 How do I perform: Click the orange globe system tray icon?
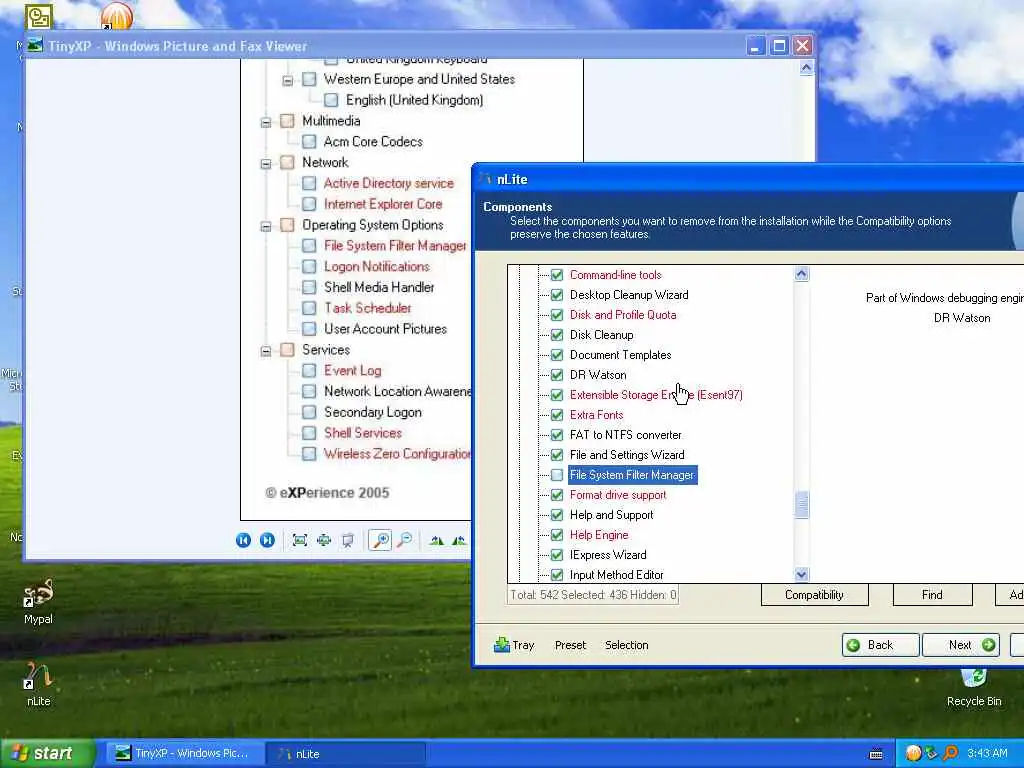[x=913, y=754]
